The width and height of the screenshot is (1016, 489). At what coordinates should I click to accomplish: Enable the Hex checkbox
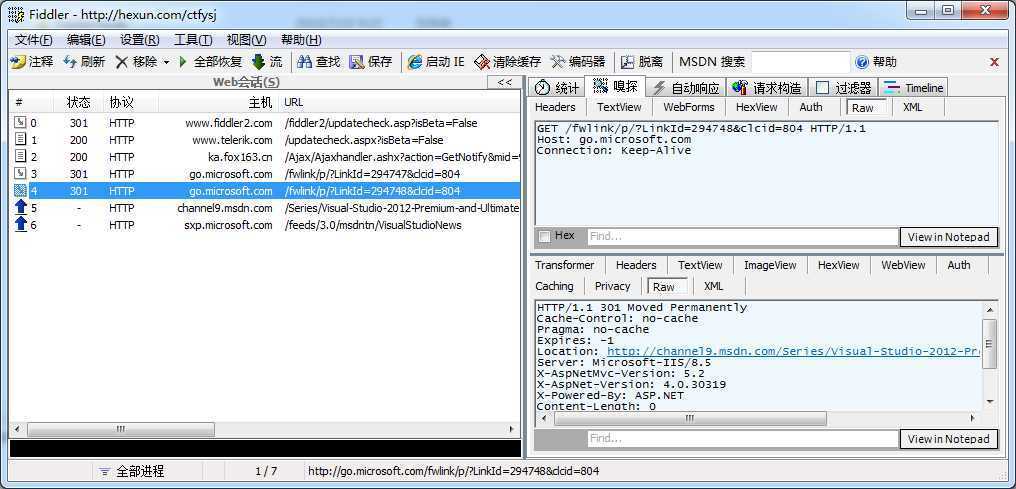tap(544, 236)
